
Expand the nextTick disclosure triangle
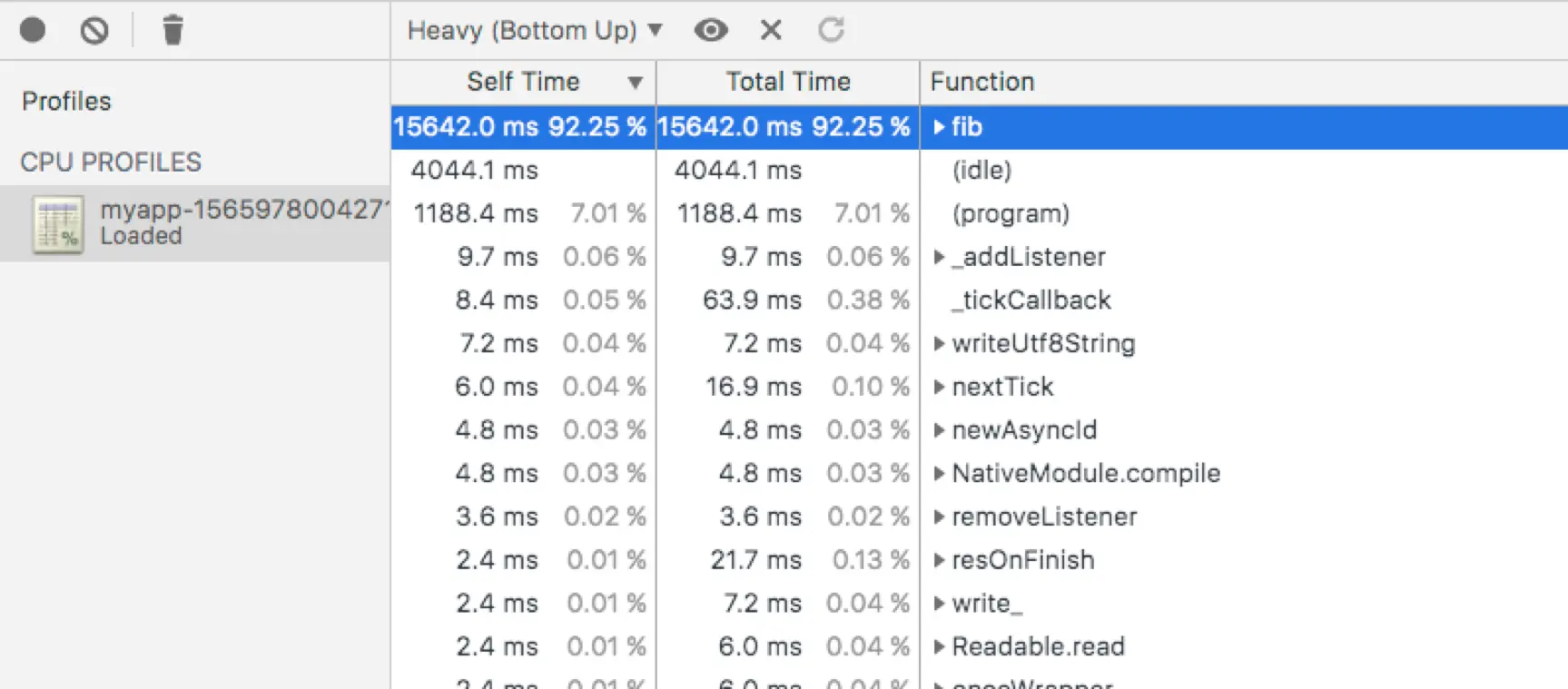click(940, 387)
